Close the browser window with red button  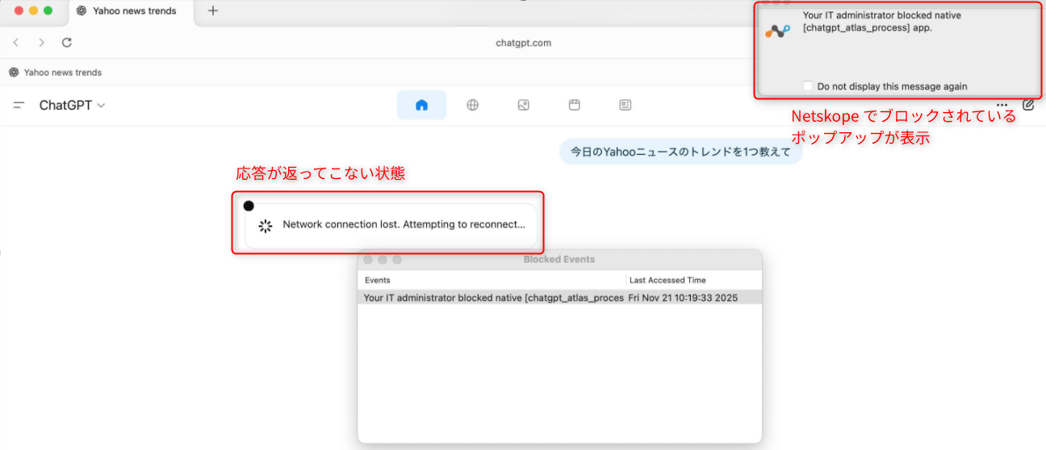click(x=18, y=11)
